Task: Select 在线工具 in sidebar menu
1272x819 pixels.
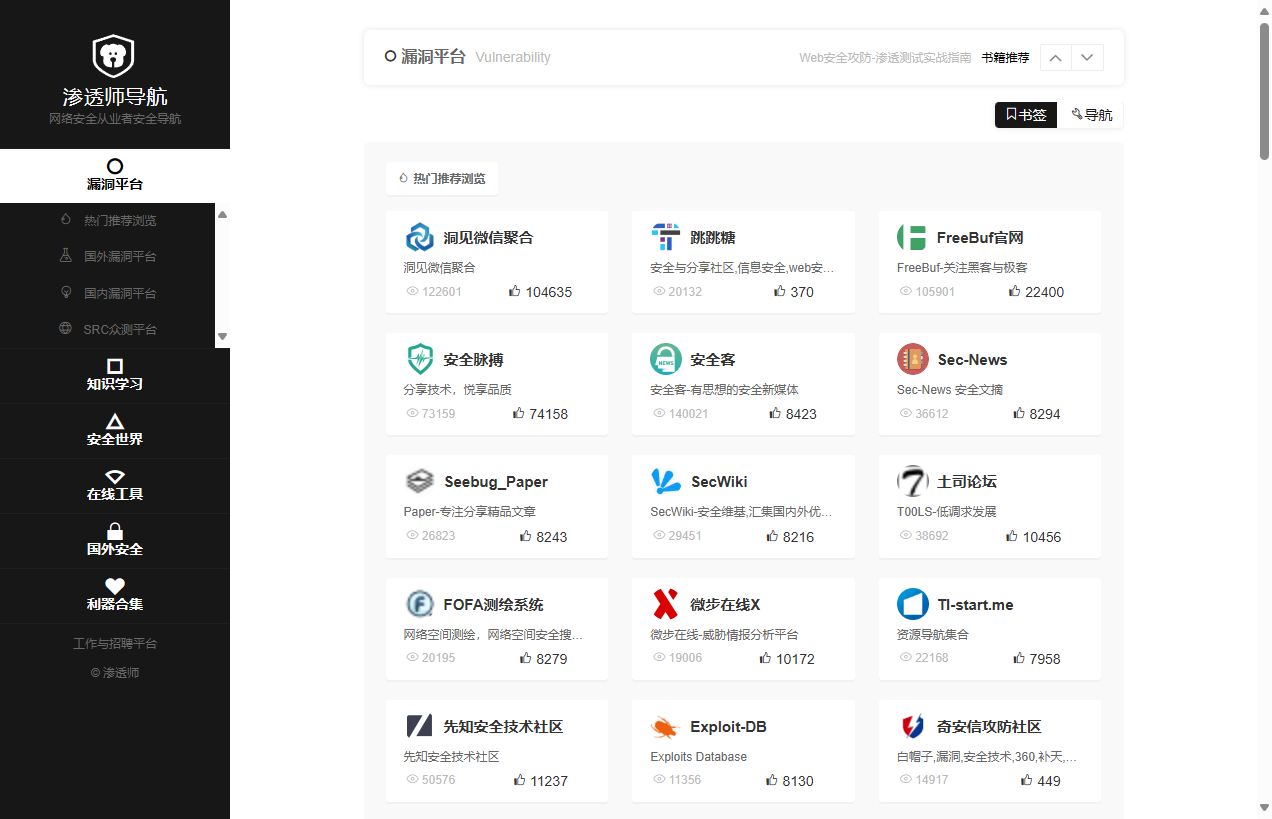Action: point(115,485)
